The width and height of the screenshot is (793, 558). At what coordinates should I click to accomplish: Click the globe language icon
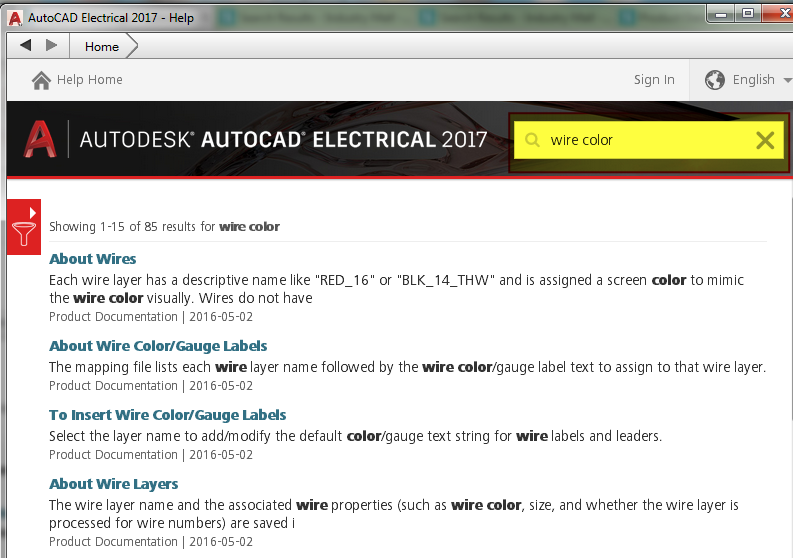click(x=715, y=80)
